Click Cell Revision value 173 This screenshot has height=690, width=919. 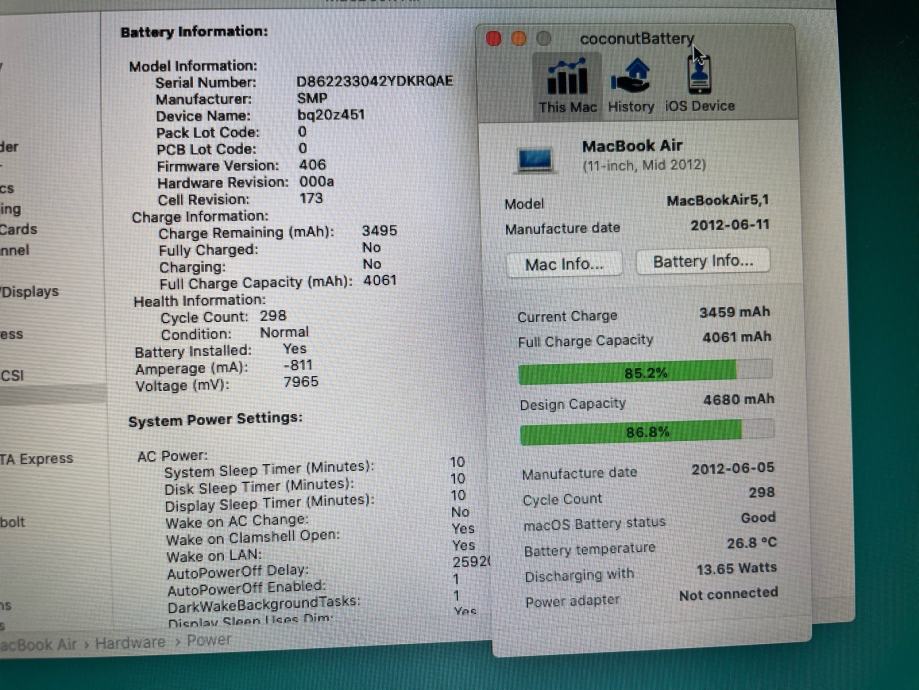311,198
